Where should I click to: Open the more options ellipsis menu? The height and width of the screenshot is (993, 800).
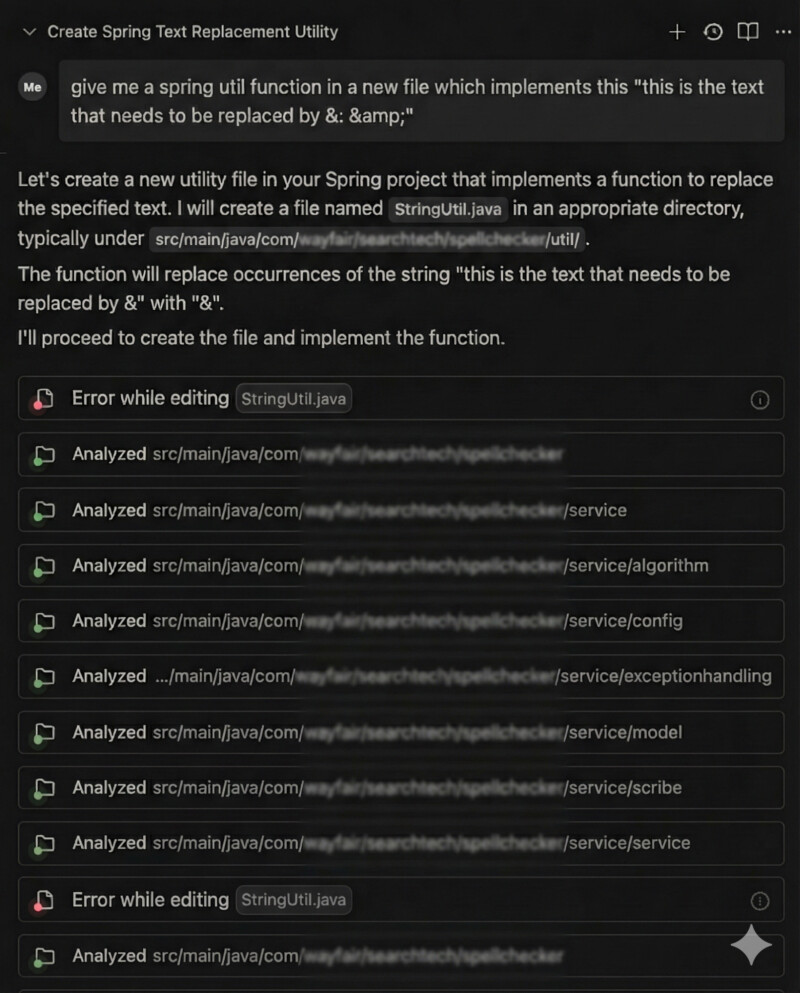pos(783,32)
